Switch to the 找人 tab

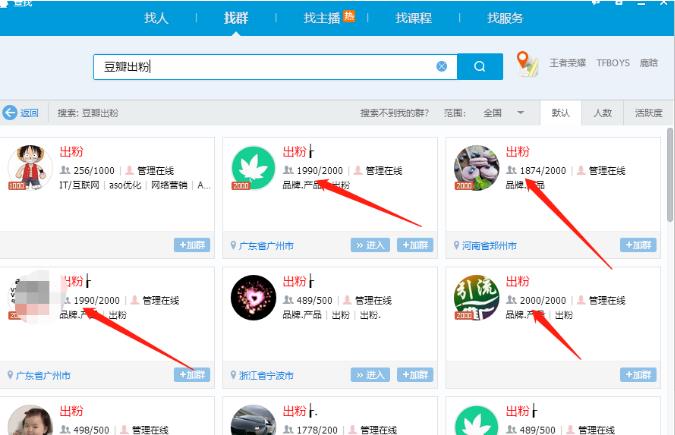coord(157,18)
